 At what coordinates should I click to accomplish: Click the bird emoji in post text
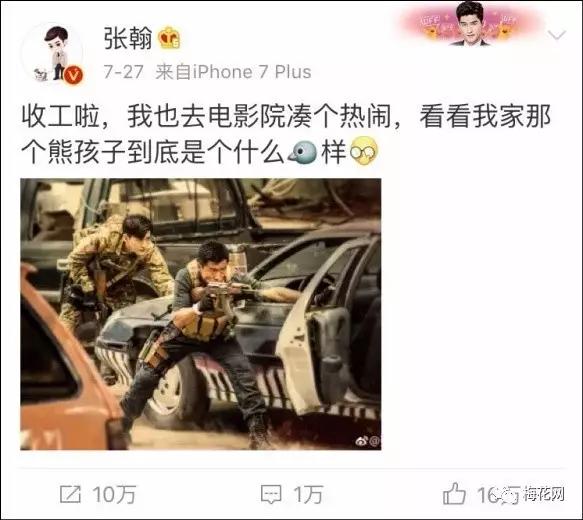click(303, 152)
